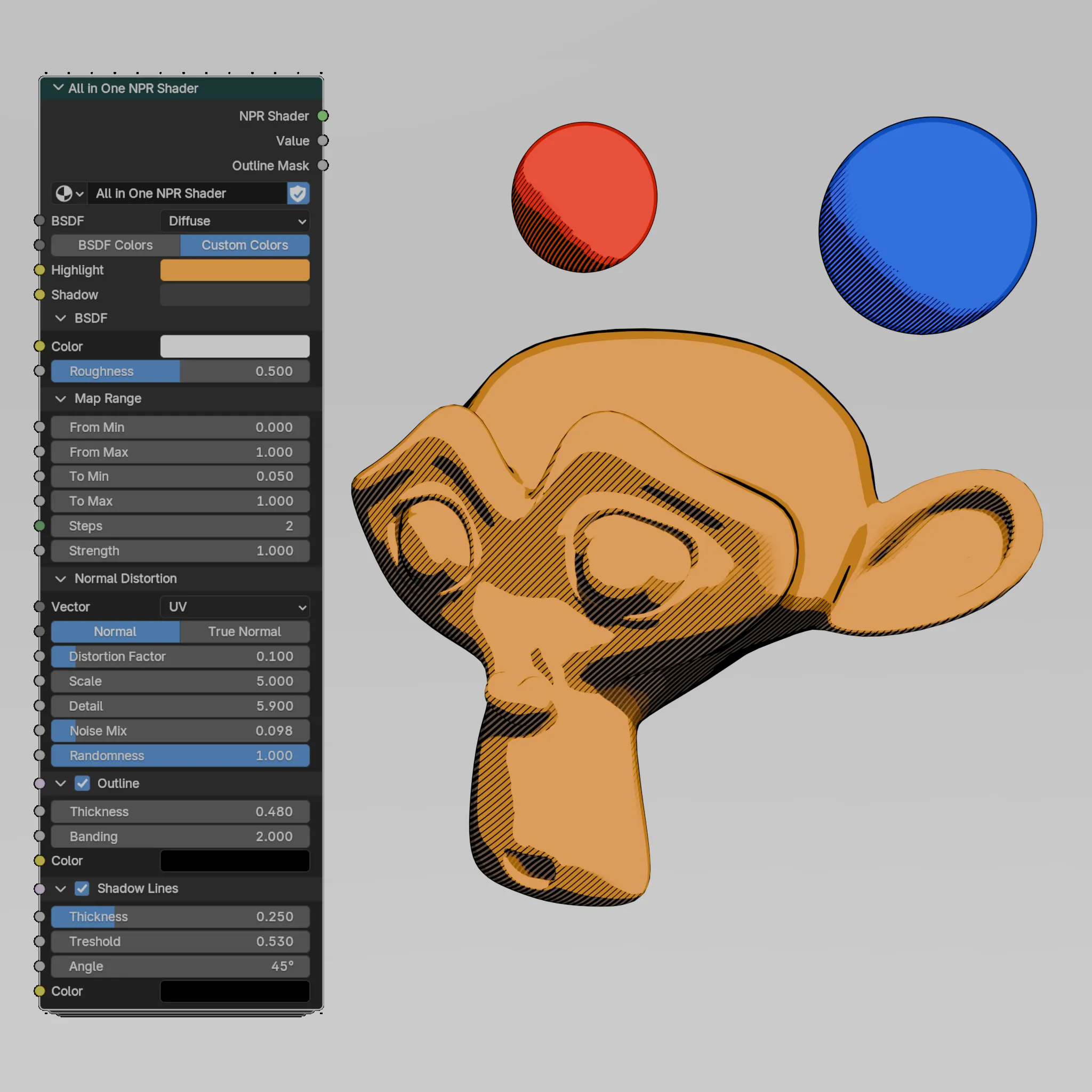The width and height of the screenshot is (1092, 1092).
Task: Click the BSDF input socket
Action: point(39,220)
